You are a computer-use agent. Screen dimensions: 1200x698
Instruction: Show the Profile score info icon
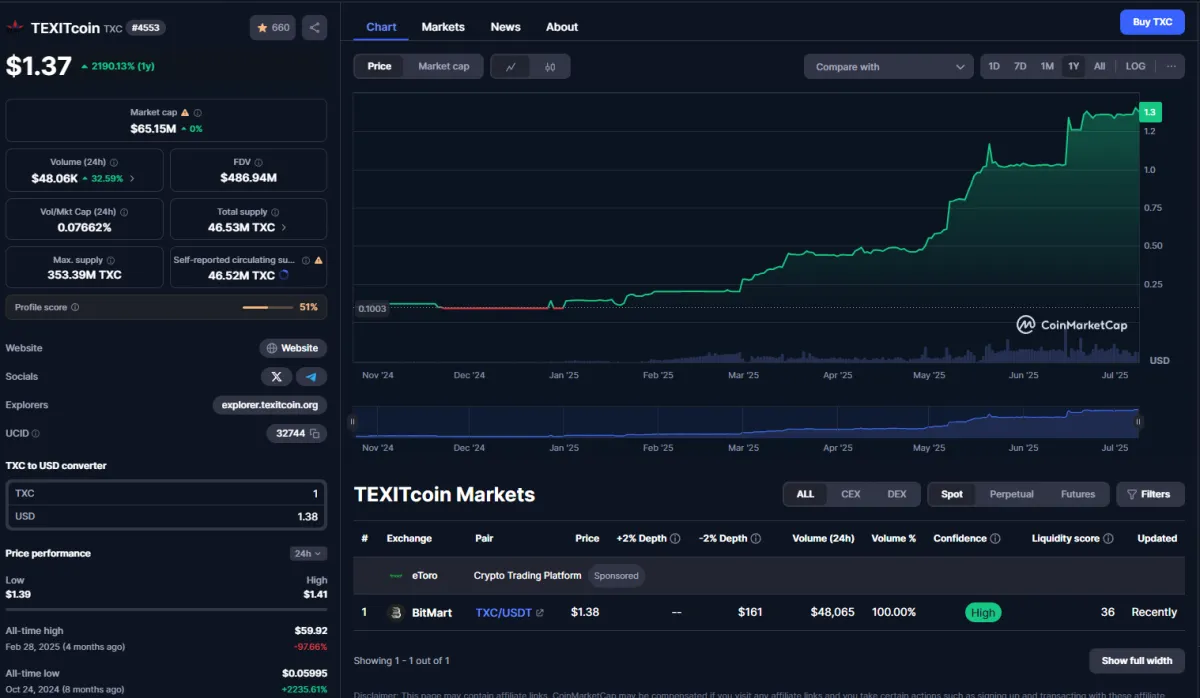[75, 307]
